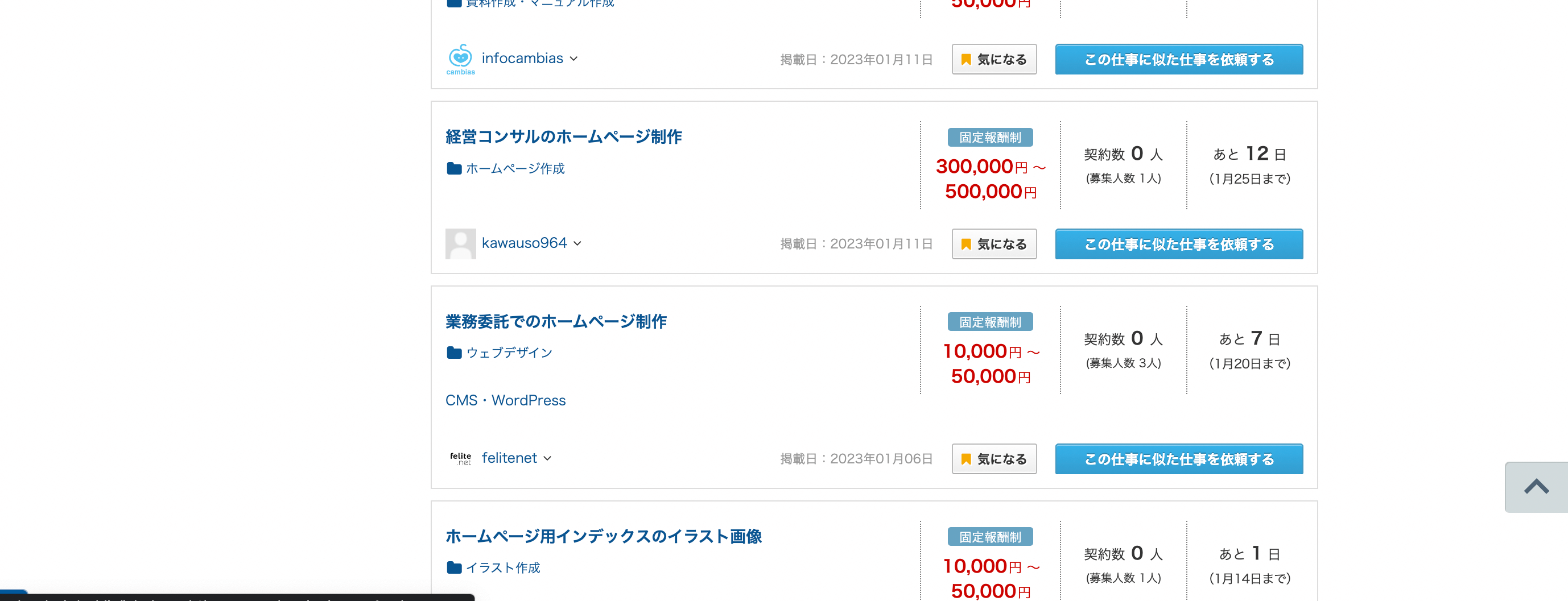Expand the kawauso964 user dropdown
Screen dimensions: 1568x601
577,244
